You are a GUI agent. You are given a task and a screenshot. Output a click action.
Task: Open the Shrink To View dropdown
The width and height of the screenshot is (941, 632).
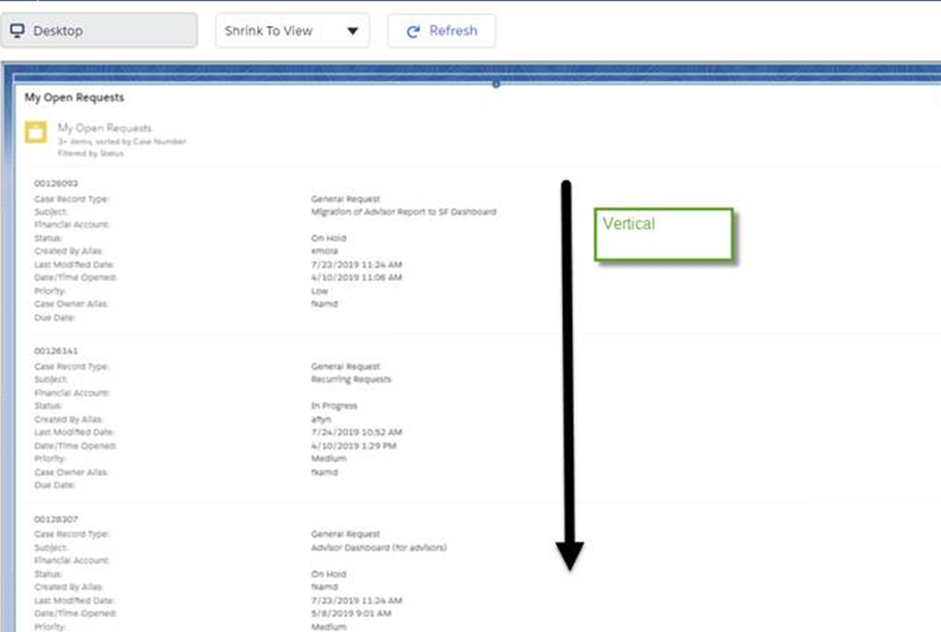292,31
